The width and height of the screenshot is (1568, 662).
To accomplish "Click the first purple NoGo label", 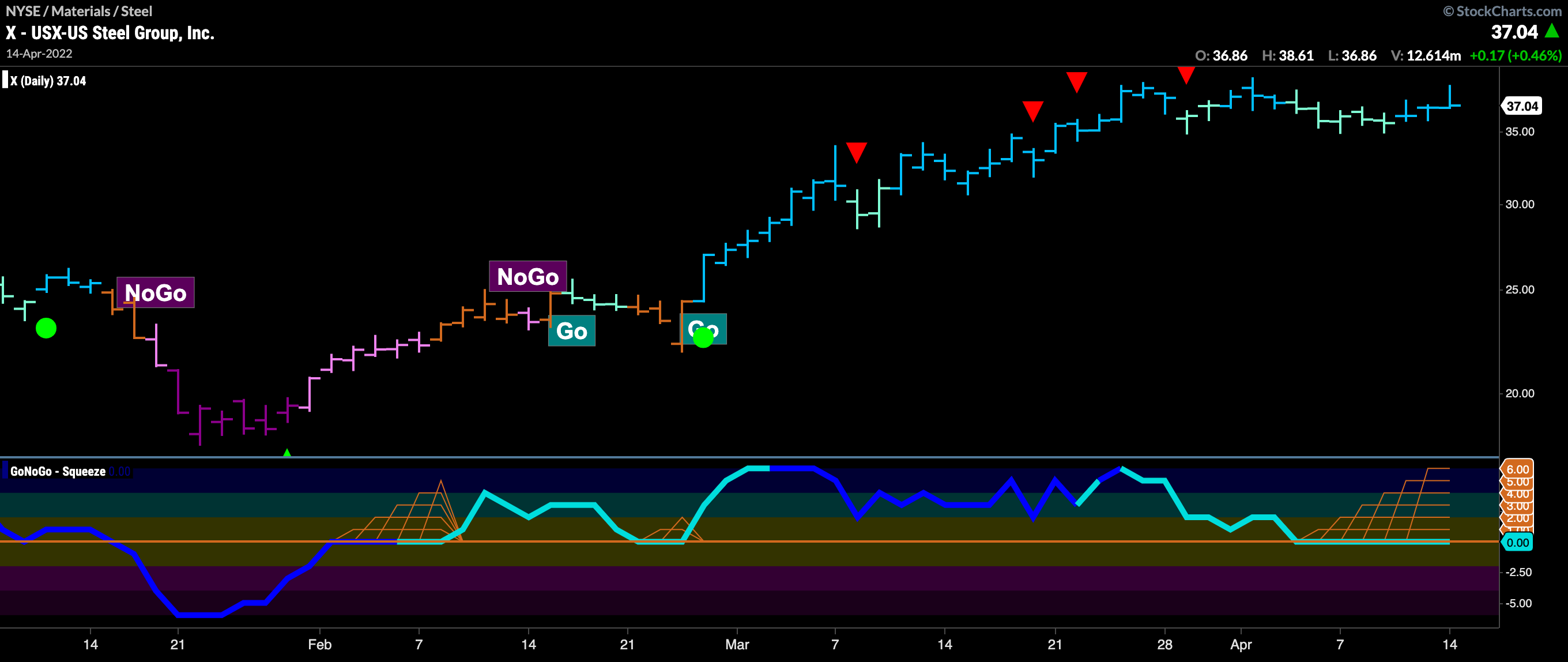I will [x=155, y=292].
